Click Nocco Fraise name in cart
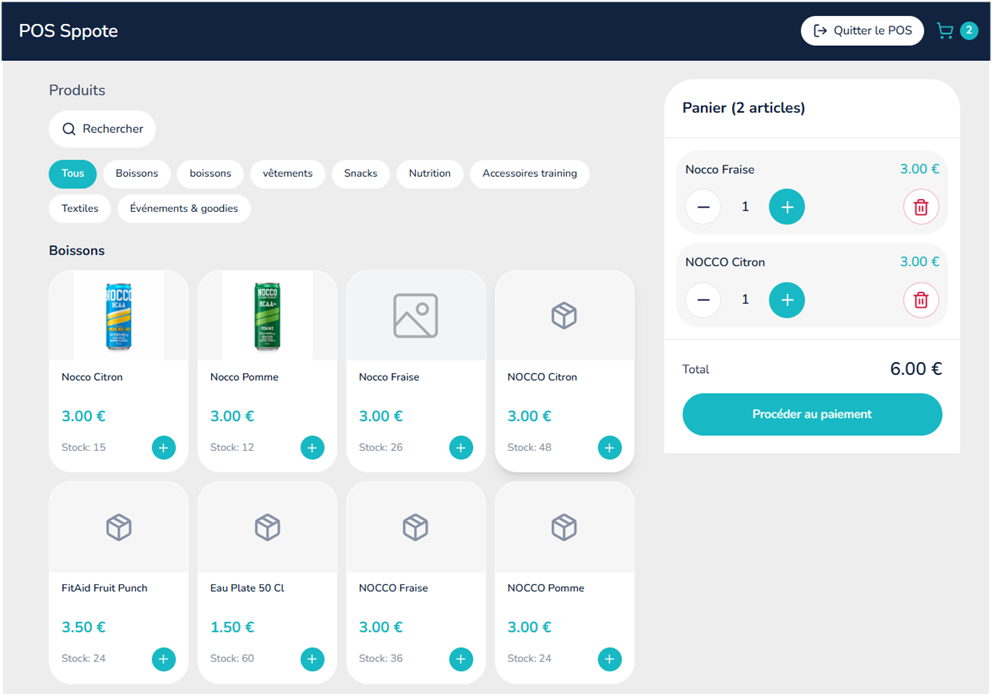 pos(720,170)
